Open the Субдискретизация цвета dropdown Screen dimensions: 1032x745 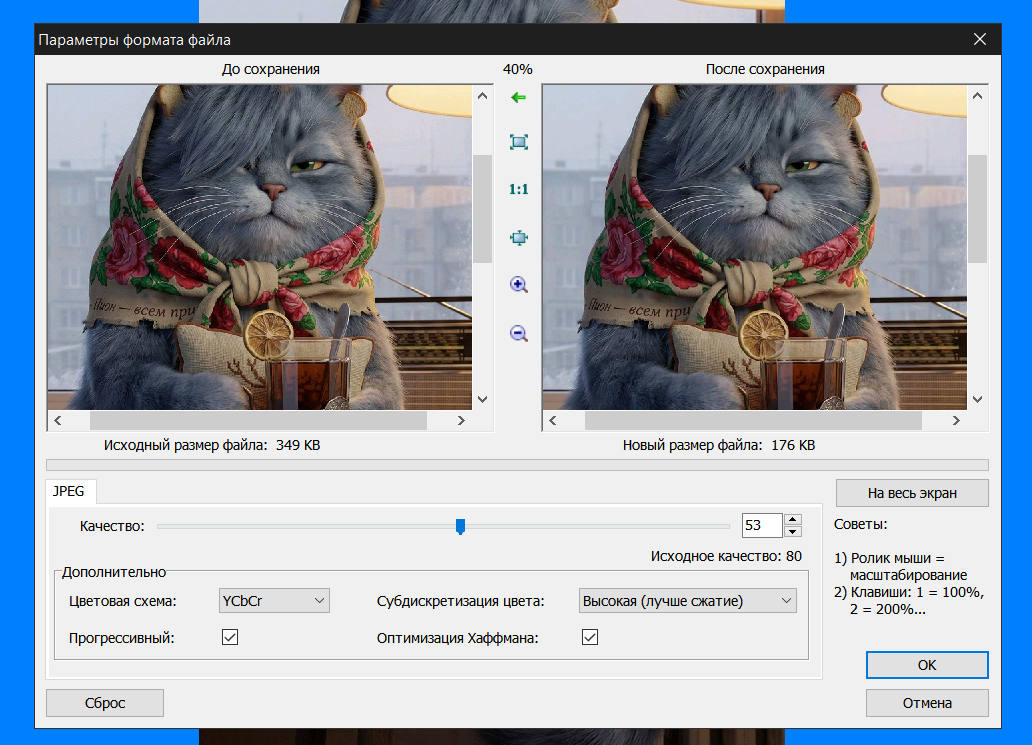[x=687, y=601]
